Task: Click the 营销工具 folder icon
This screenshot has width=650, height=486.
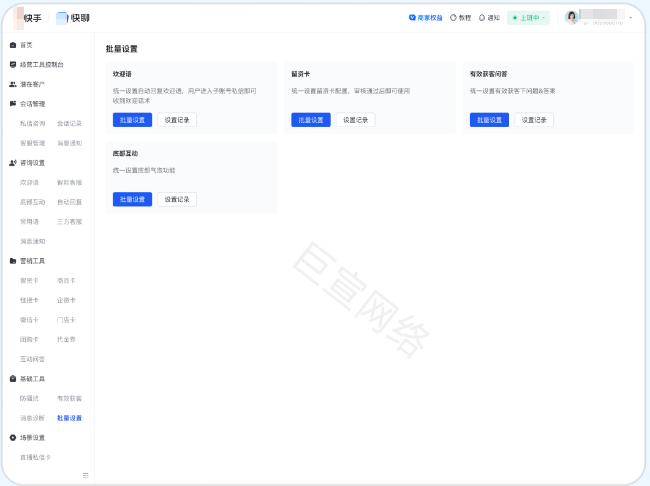Action: coord(13,261)
